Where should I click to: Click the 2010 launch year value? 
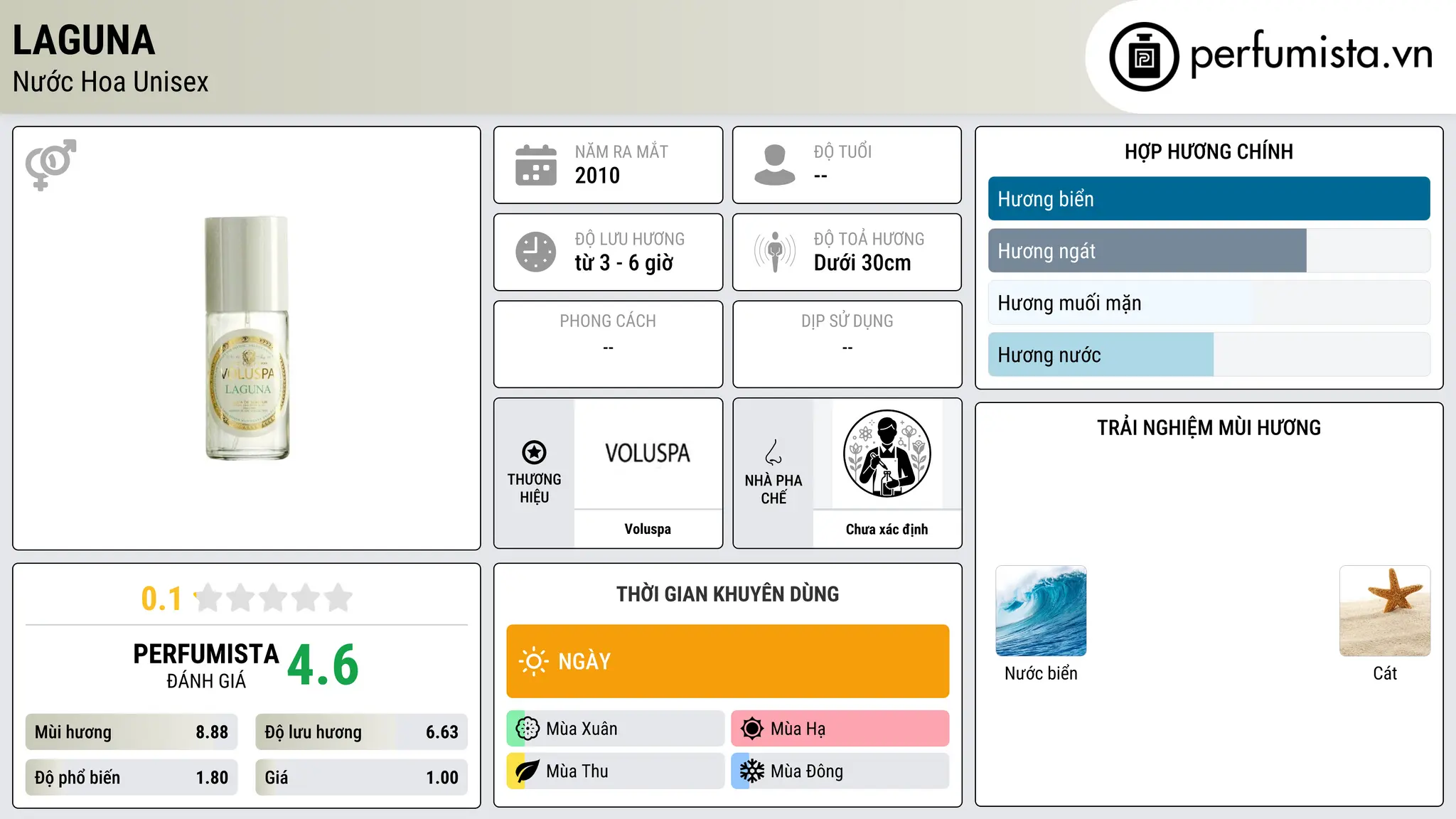coord(597,176)
